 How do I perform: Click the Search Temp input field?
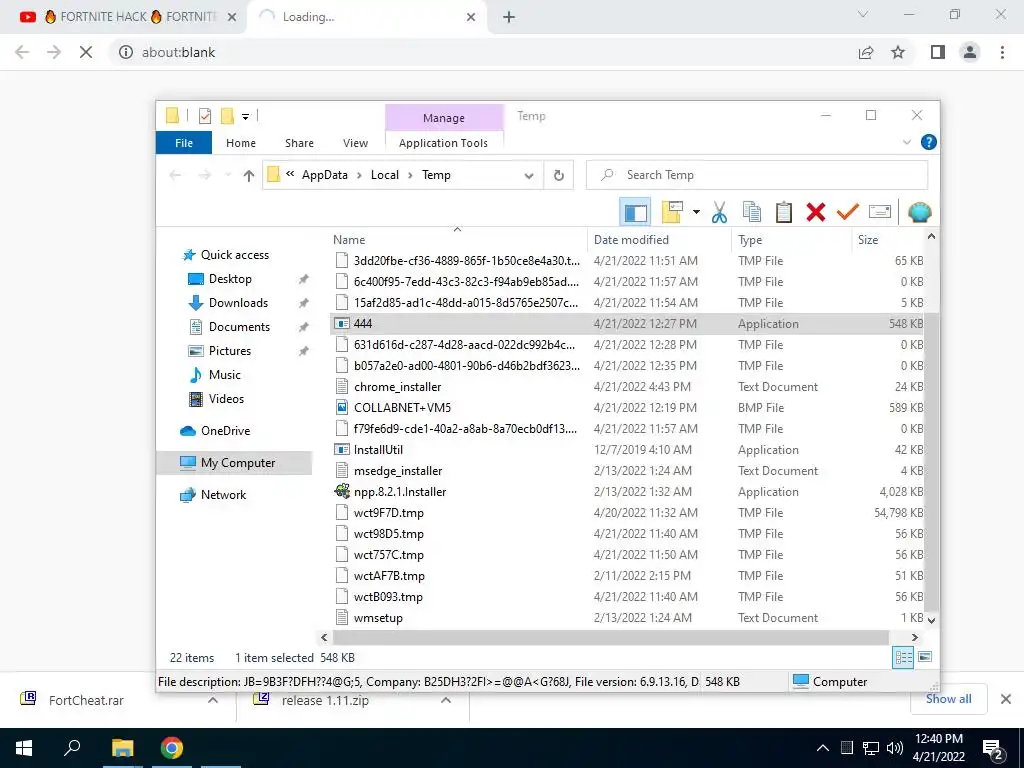coord(756,175)
